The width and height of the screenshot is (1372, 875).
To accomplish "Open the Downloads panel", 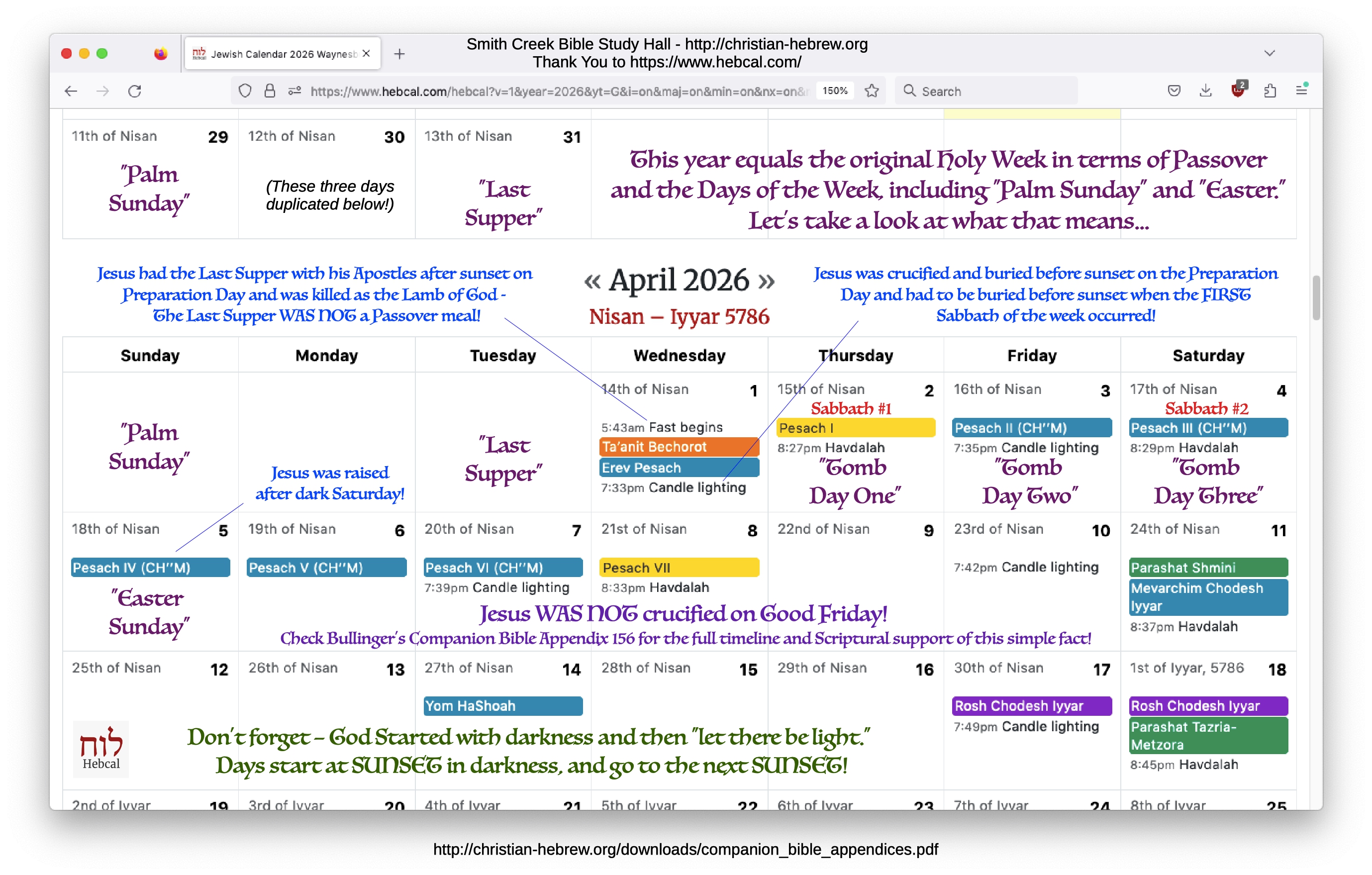I will [x=1206, y=91].
